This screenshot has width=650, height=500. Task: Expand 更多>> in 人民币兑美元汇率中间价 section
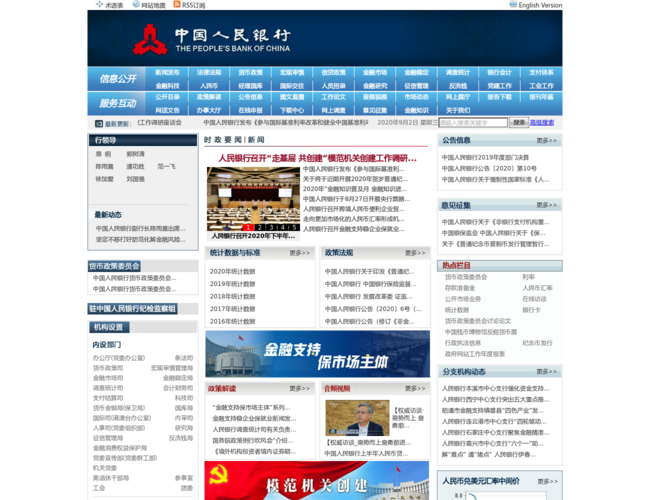(x=547, y=481)
